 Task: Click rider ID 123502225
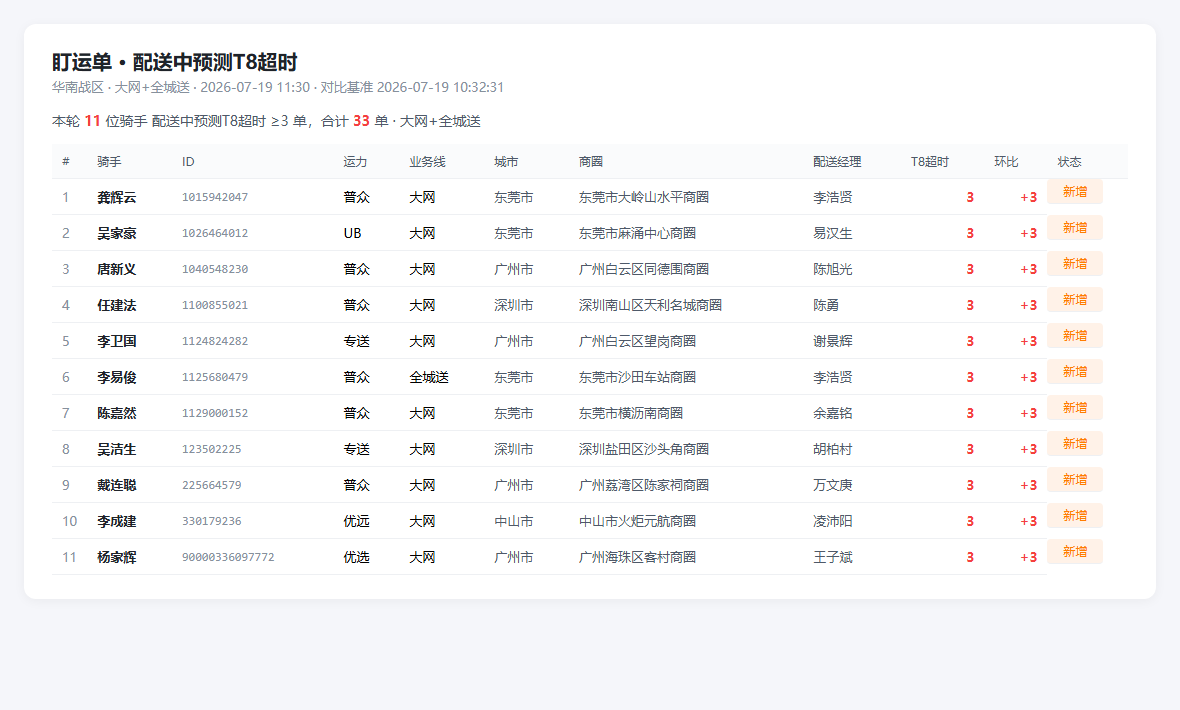tap(211, 449)
